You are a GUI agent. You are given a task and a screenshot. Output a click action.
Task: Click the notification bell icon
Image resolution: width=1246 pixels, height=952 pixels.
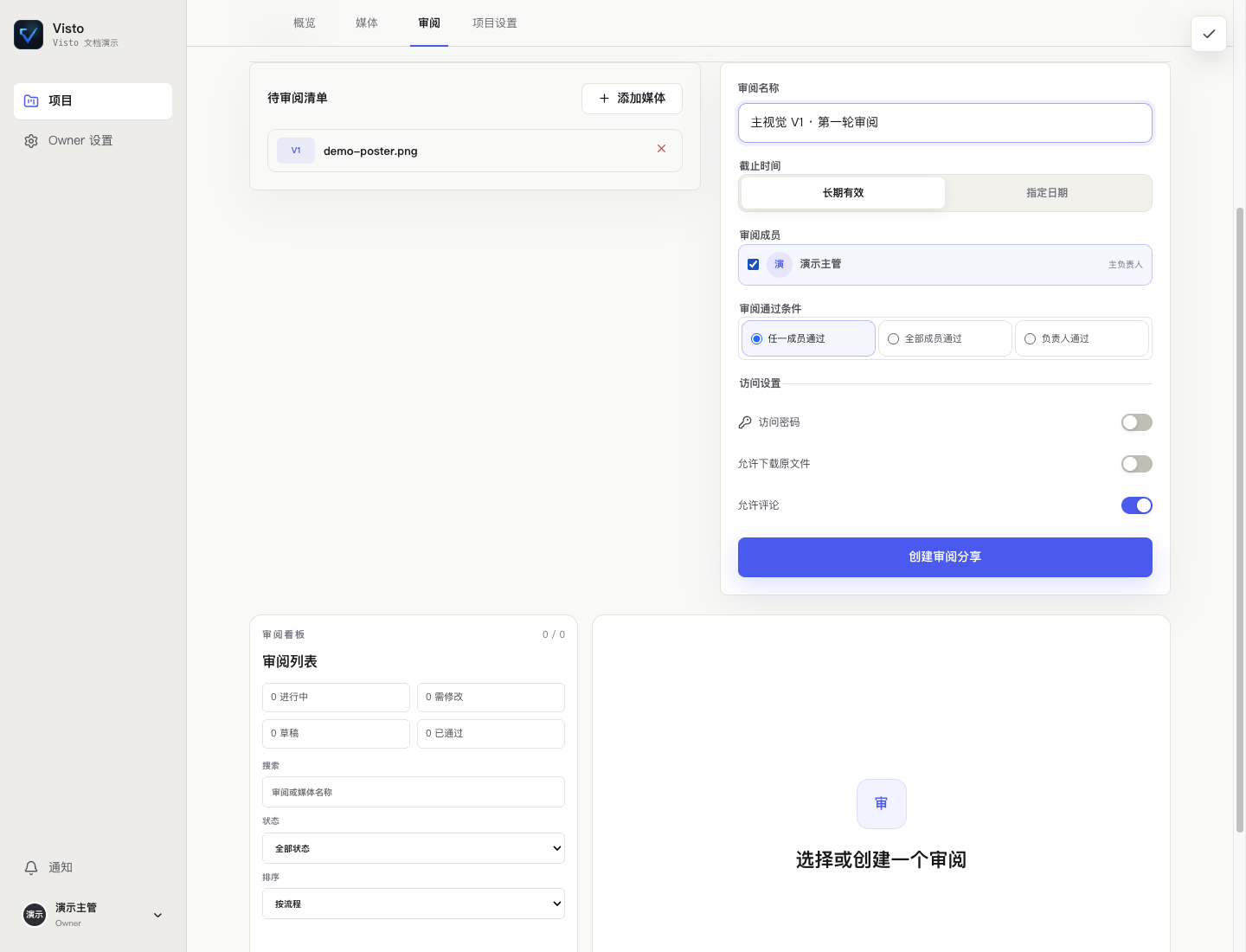point(31,868)
